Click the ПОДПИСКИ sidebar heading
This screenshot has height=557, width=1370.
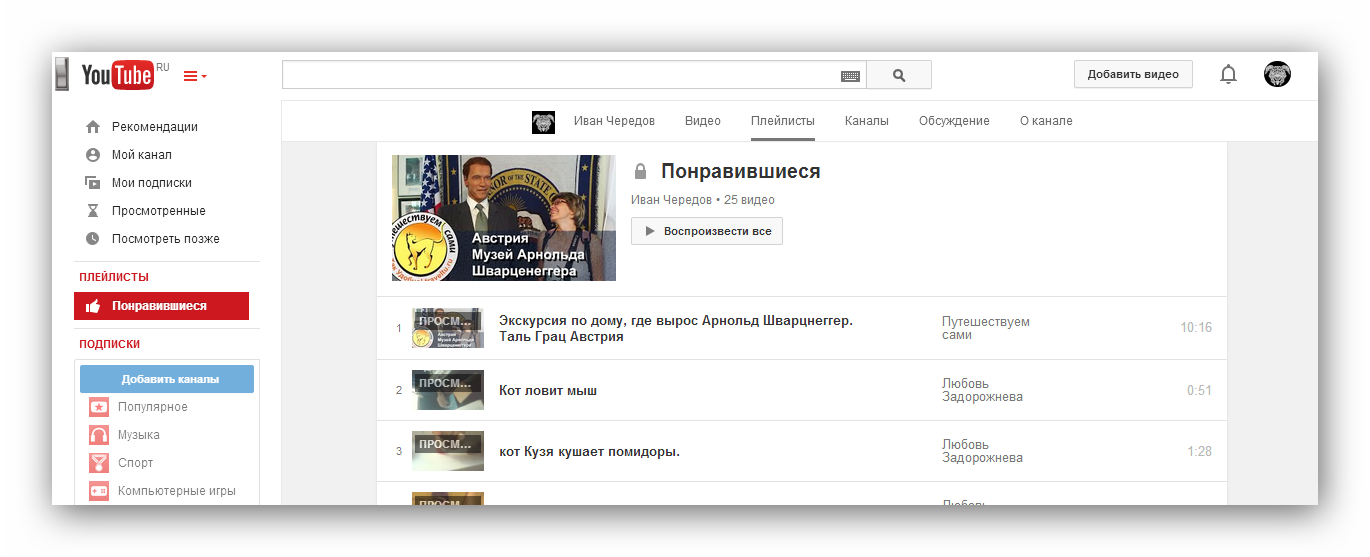click(x=109, y=344)
